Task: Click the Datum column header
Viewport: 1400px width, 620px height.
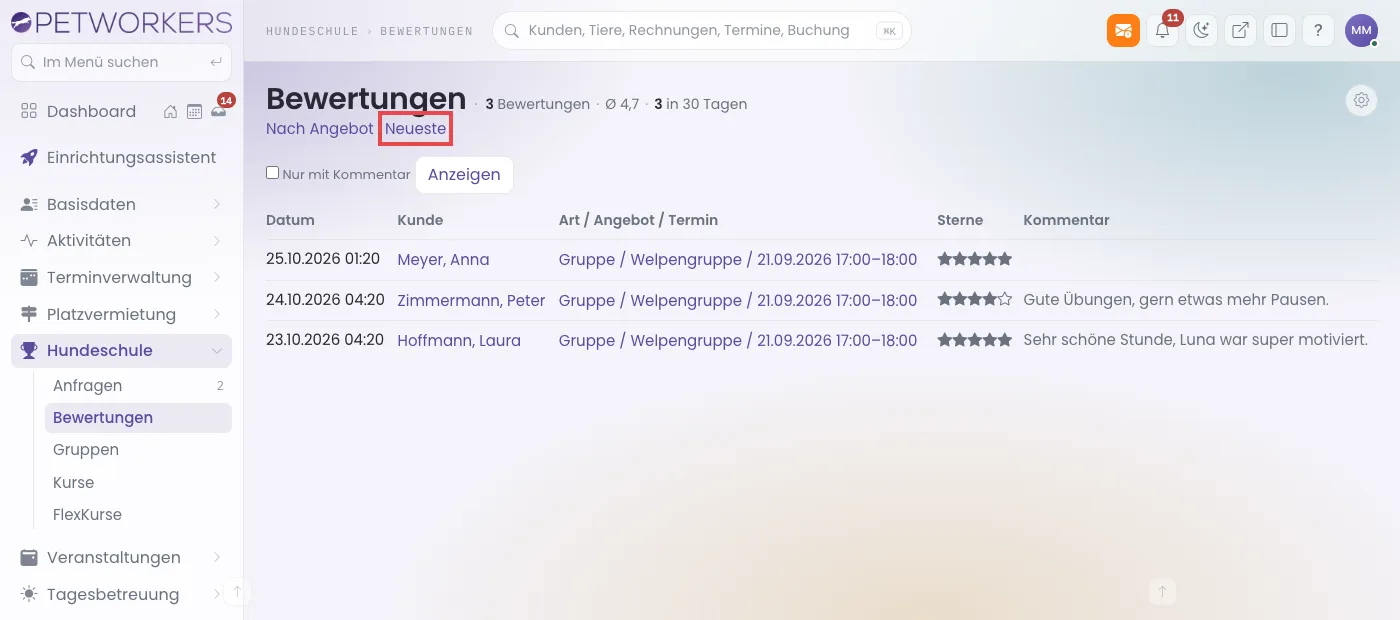Action: point(290,220)
